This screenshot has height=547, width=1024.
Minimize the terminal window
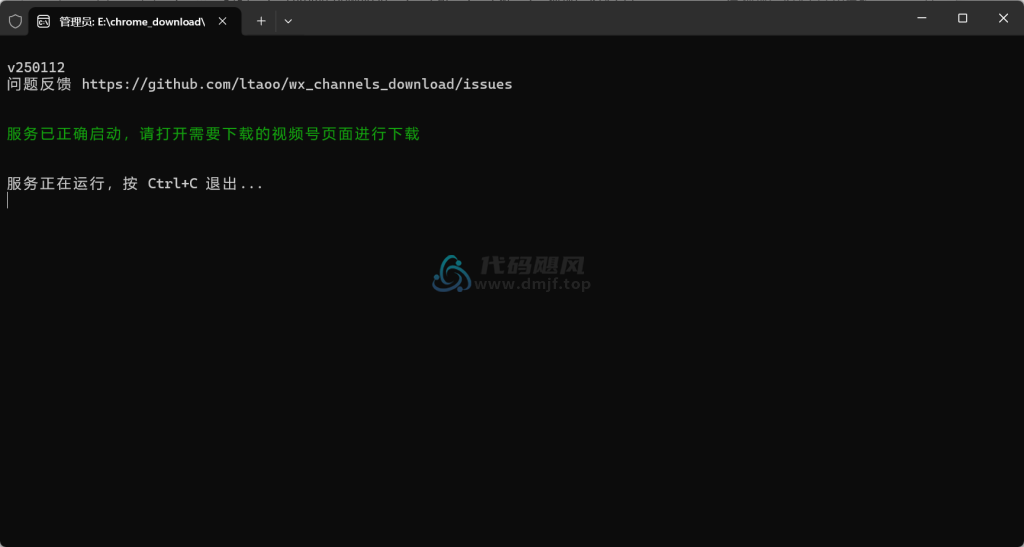click(x=922, y=18)
